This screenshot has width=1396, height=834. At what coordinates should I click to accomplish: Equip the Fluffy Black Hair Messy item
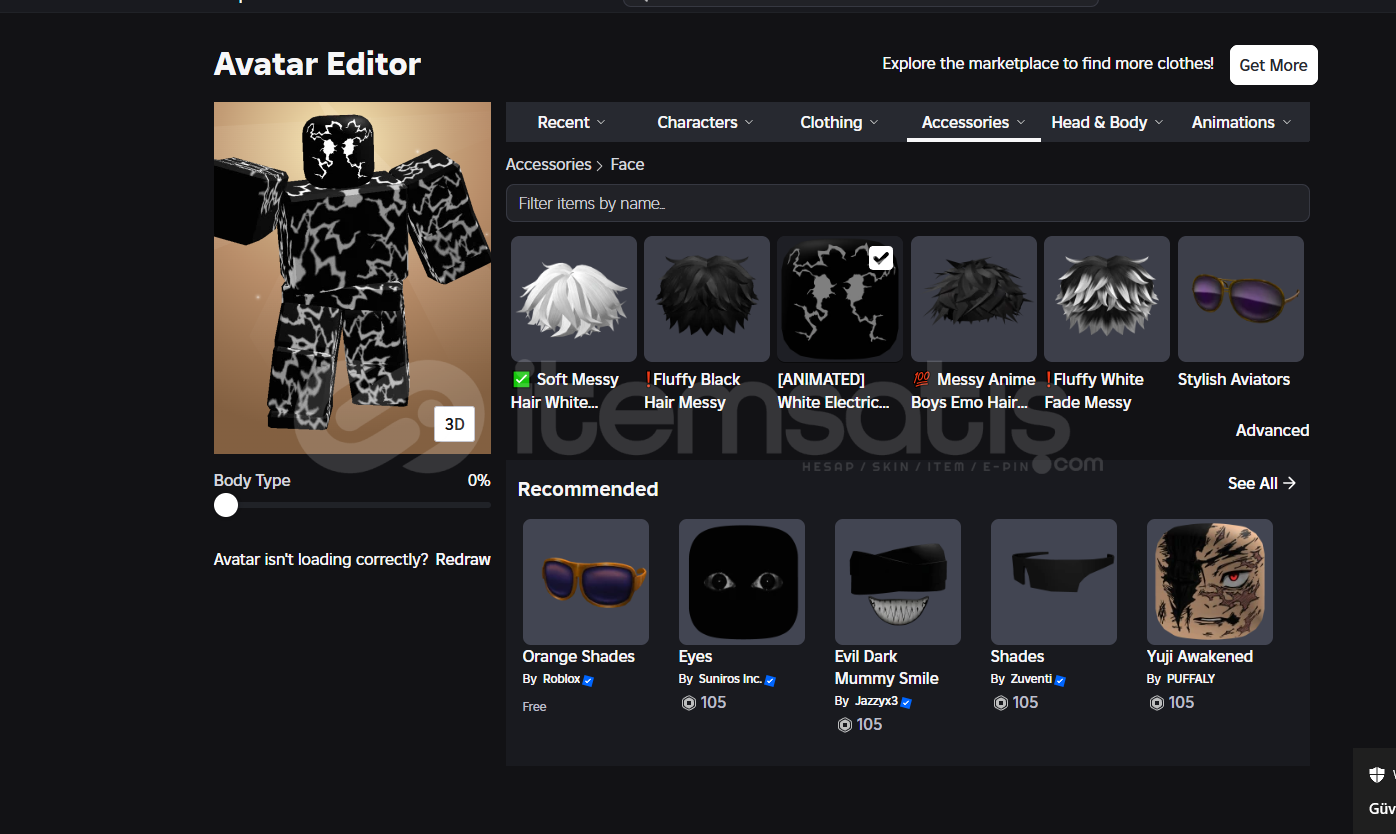706,299
